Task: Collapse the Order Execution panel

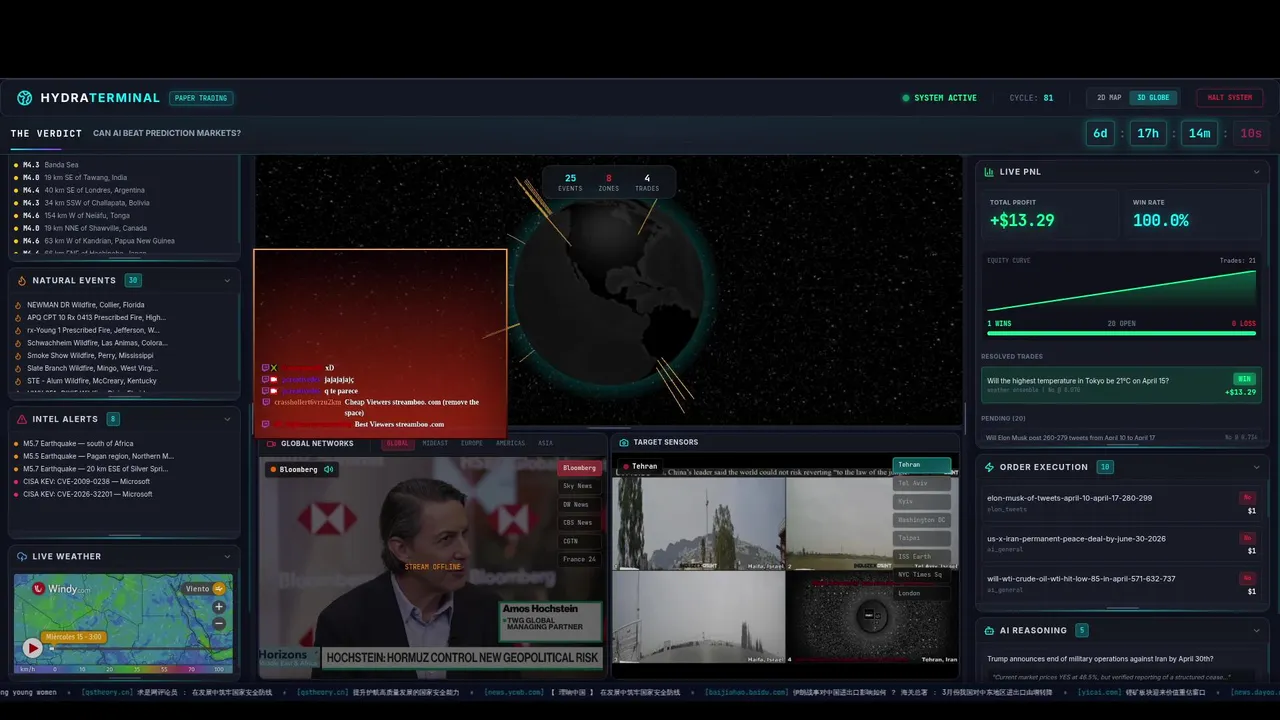Action: click(x=1257, y=467)
